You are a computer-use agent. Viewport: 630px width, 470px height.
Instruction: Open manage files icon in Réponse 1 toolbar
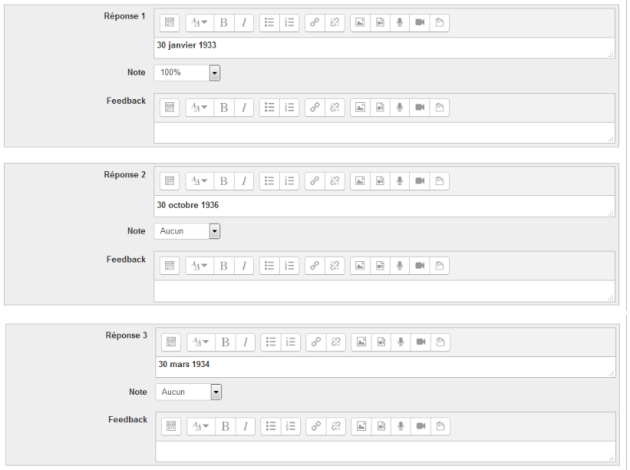pyautogui.click(x=440, y=22)
